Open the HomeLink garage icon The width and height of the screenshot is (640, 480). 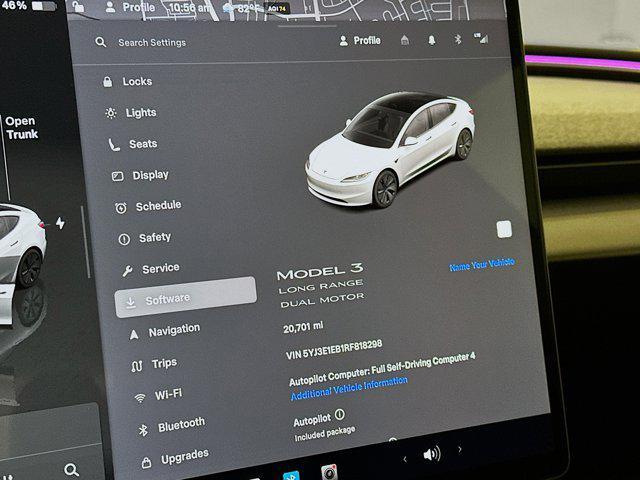[404, 40]
